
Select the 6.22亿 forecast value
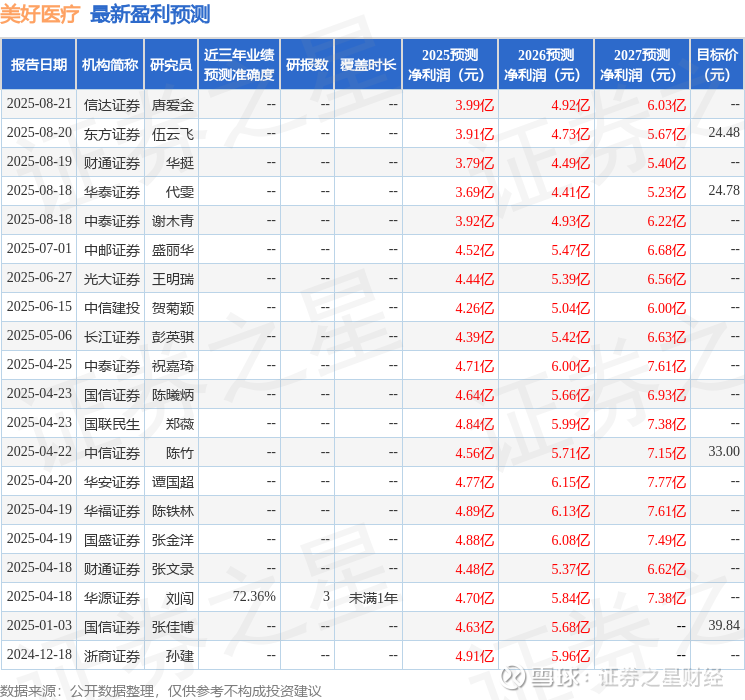pyautogui.click(x=666, y=221)
